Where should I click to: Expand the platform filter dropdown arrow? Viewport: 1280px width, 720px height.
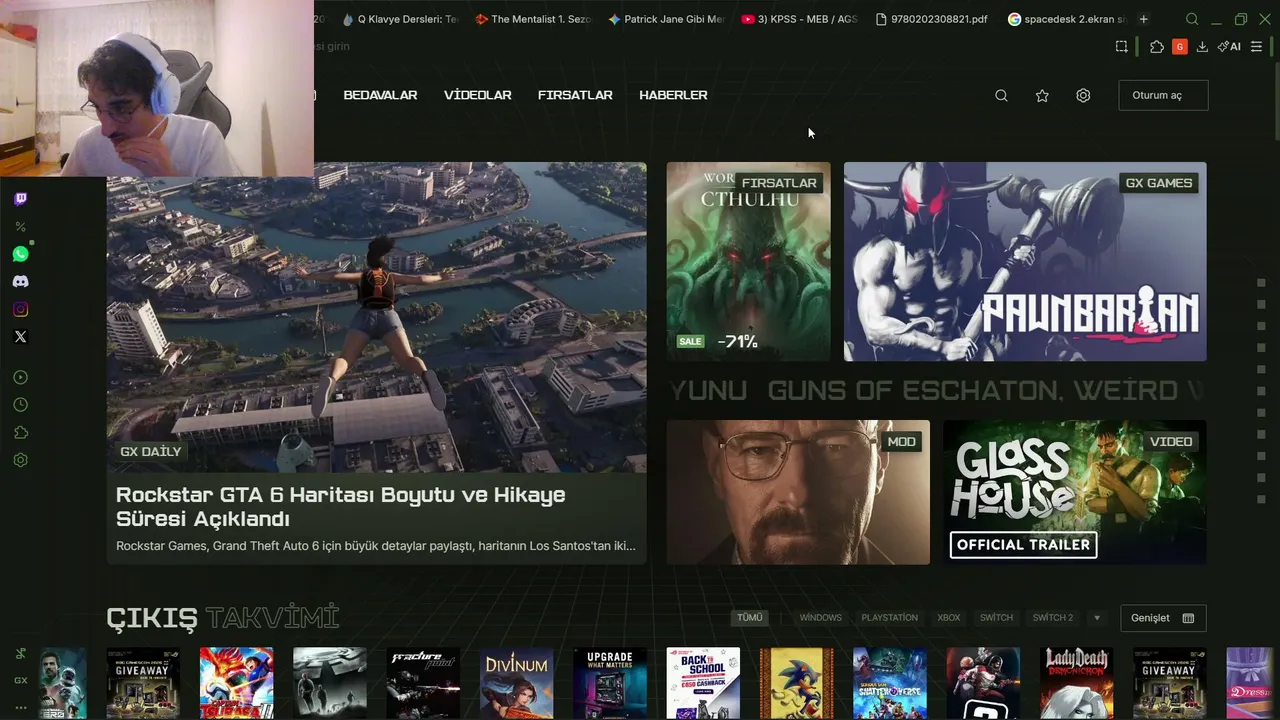pos(1097,618)
